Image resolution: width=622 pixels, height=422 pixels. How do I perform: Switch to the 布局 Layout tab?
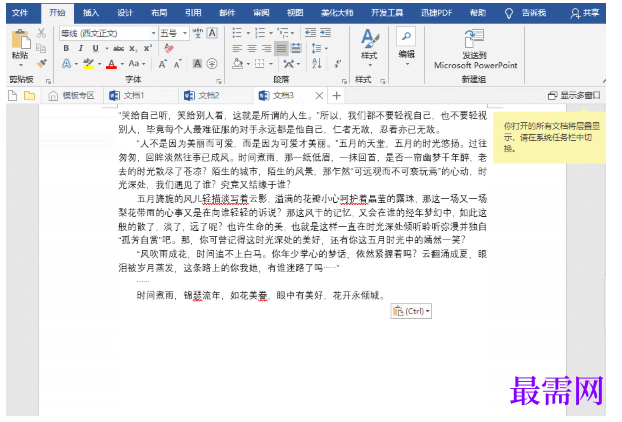tap(159, 13)
